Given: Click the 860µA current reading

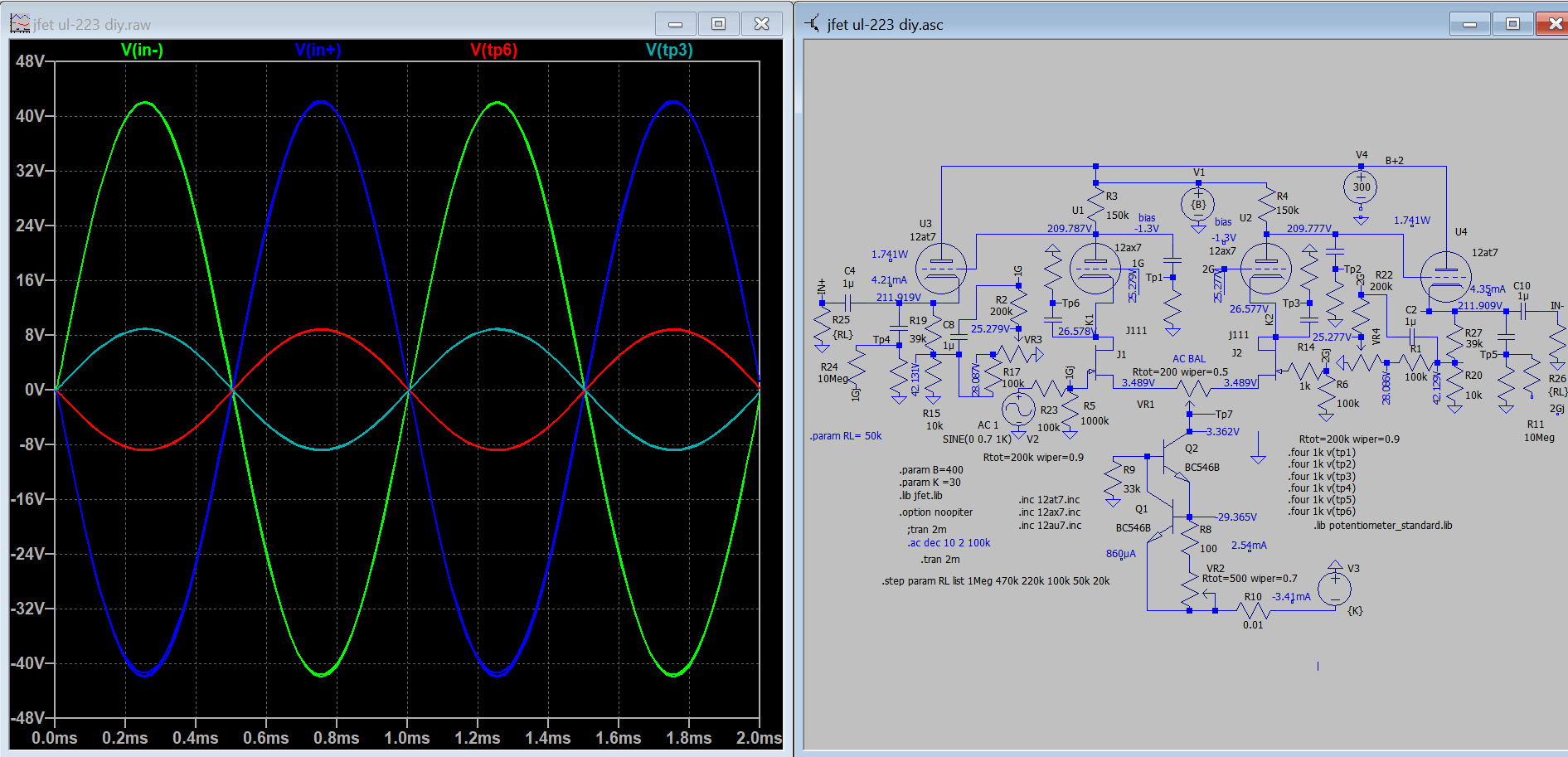Looking at the screenshot, I should [1121, 554].
